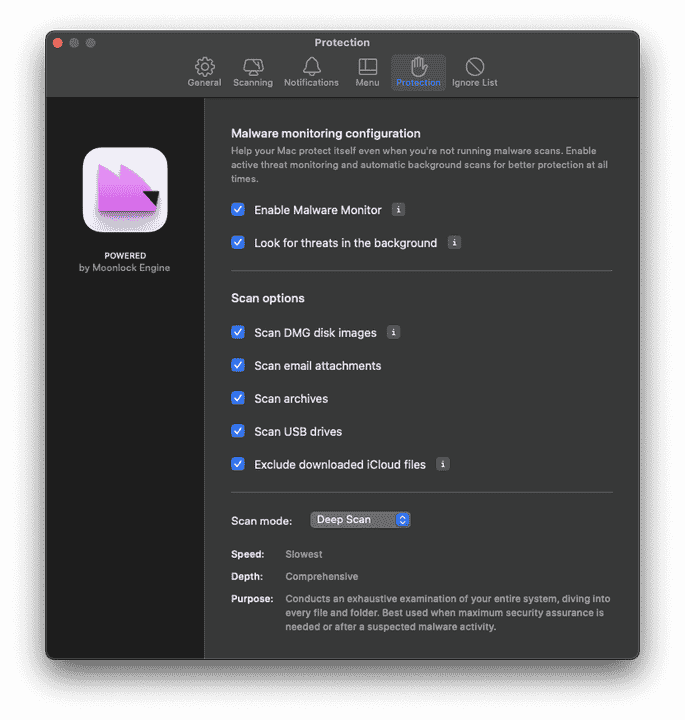This screenshot has width=685, height=720.
Task: Switch to the Menu tab
Action: (x=367, y=72)
